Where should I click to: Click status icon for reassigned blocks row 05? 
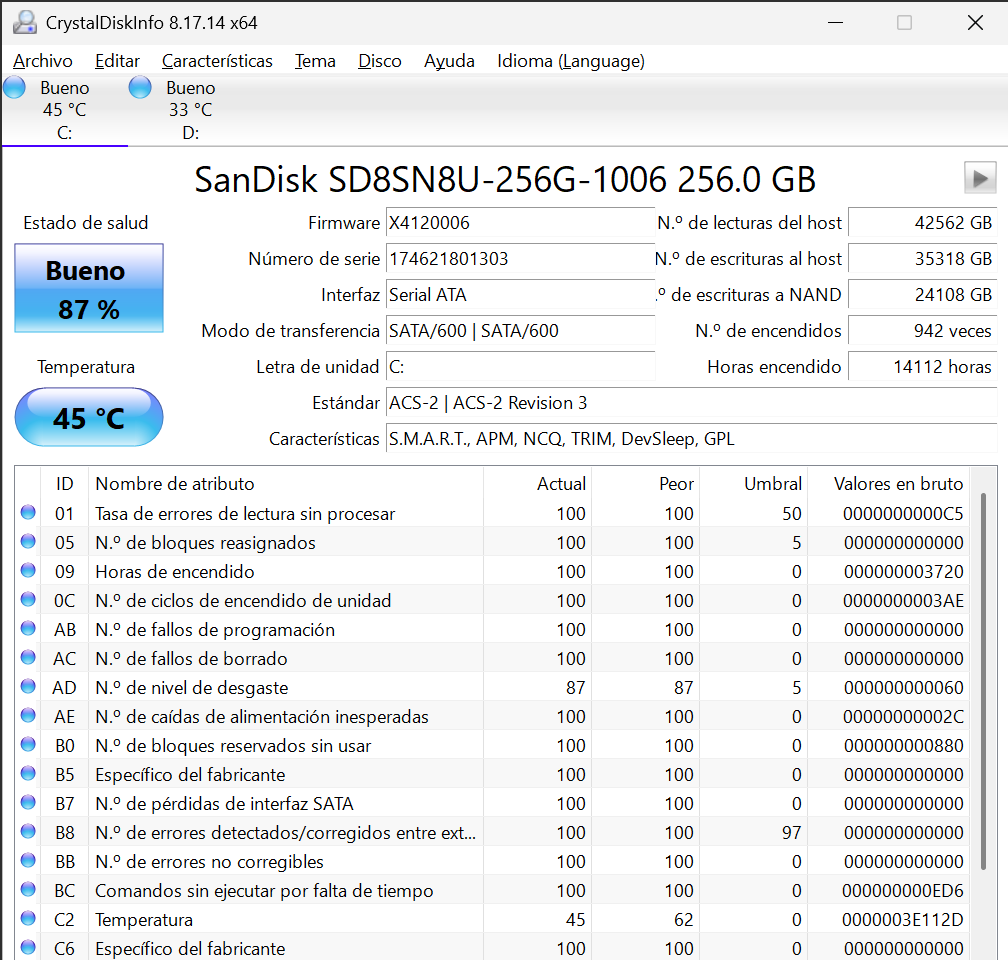28,543
